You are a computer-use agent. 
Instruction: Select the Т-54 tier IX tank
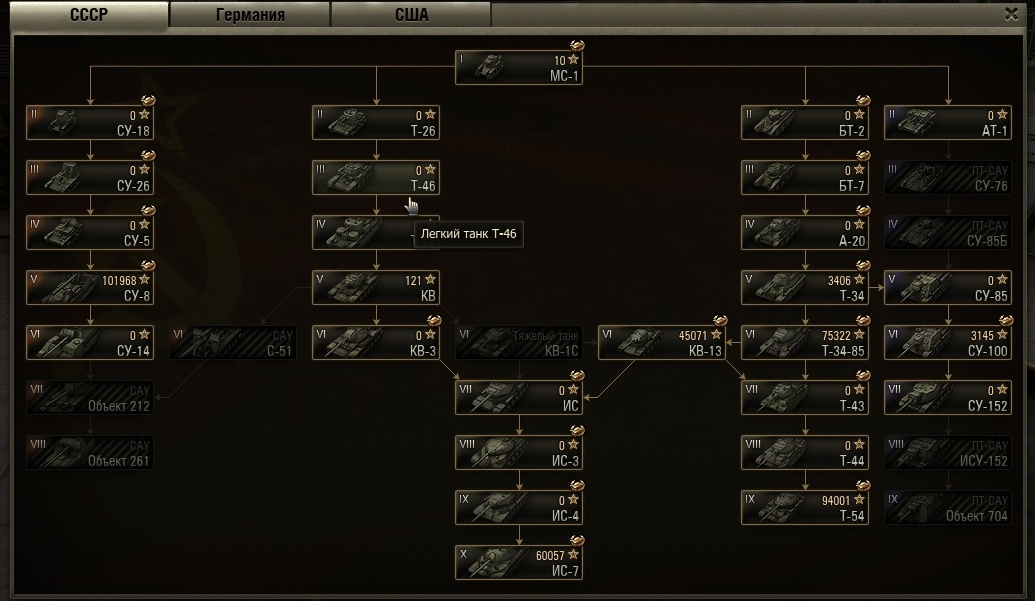pos(805,508)
